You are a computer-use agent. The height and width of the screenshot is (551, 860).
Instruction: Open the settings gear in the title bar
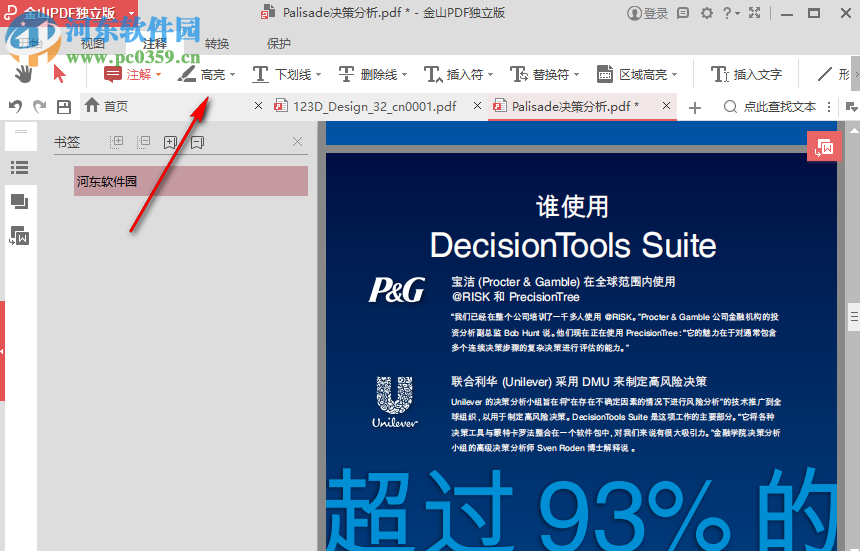(706, 13)
